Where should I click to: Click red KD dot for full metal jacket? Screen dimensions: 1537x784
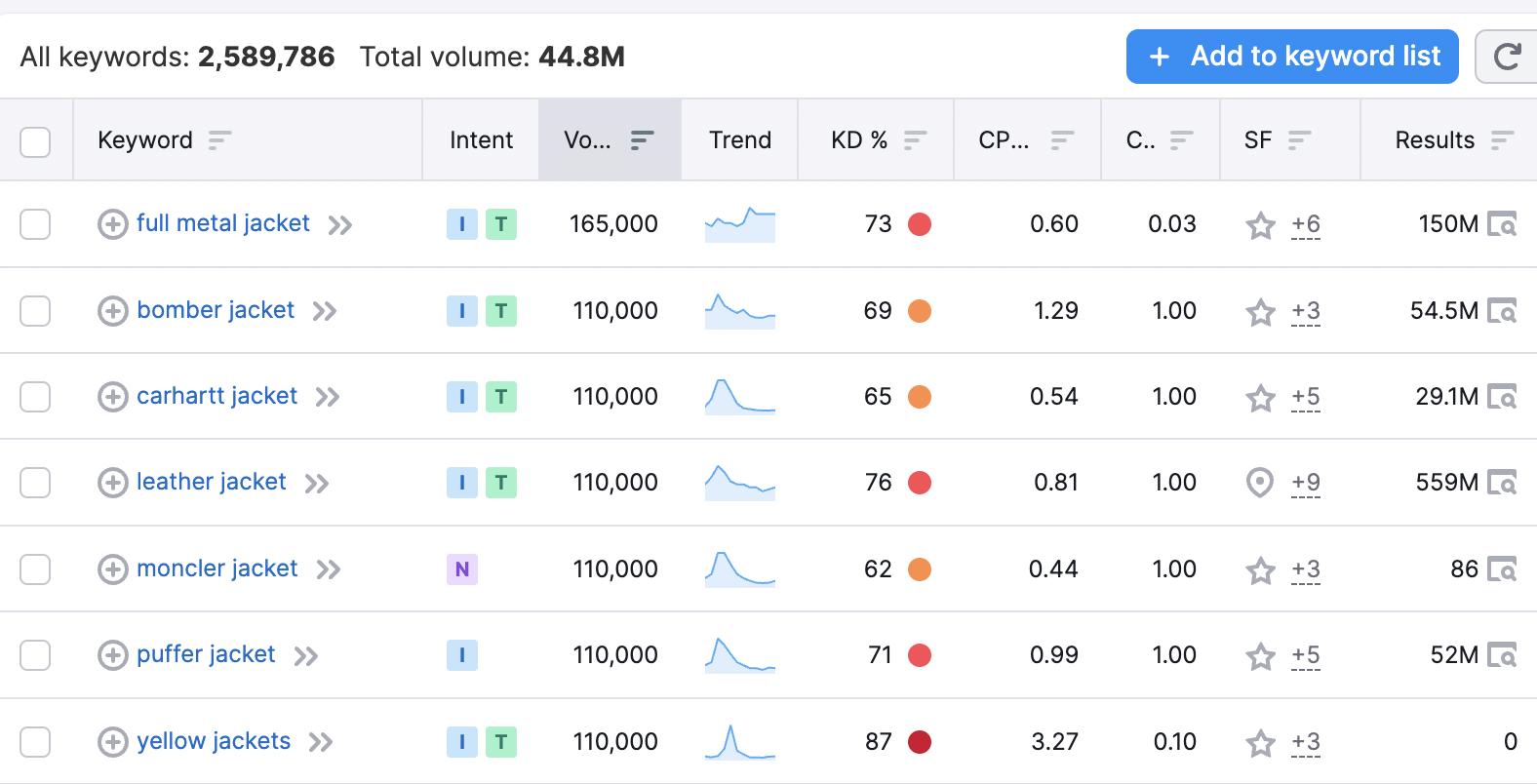click(x=920, y=224)
